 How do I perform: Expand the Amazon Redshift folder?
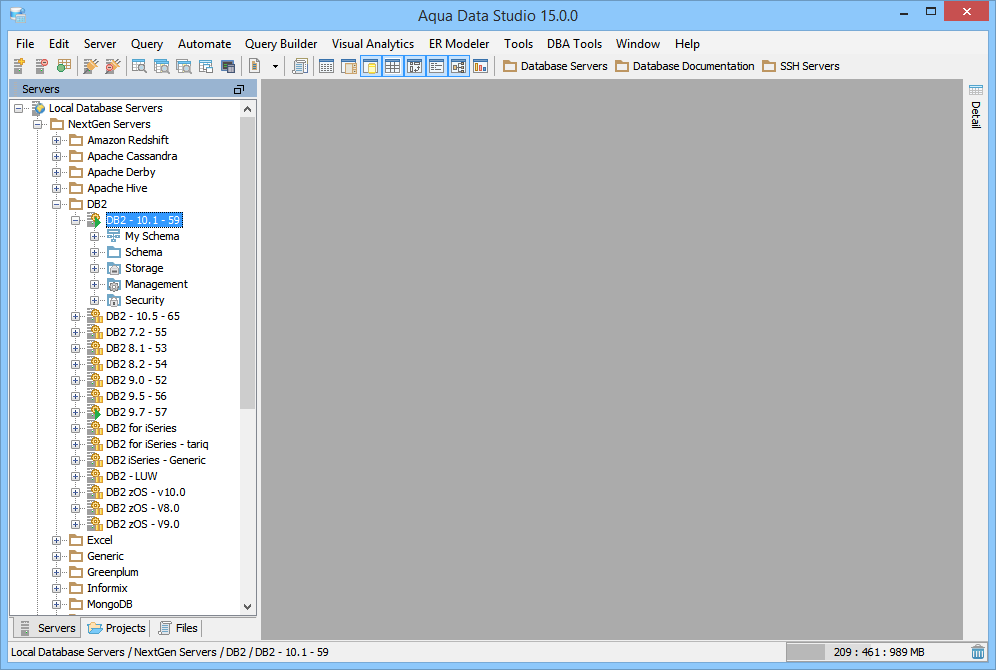[x=57, y=140]
